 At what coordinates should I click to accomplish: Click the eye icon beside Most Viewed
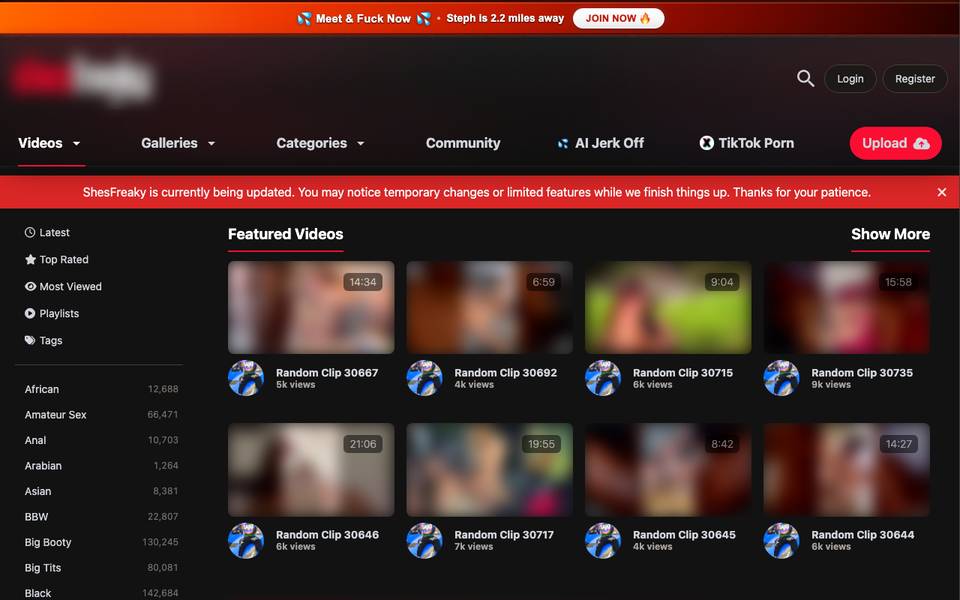pos(30,286)
